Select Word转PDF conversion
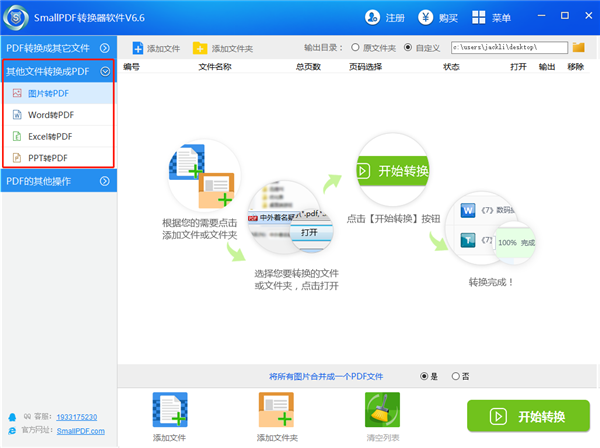The width and height of the screenshot is (600, 448). point(59,115)
